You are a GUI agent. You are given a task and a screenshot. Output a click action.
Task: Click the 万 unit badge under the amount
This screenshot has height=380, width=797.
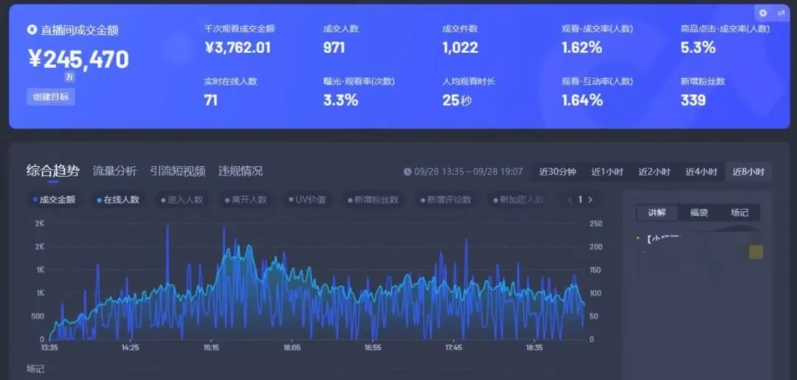pos(70,77)
